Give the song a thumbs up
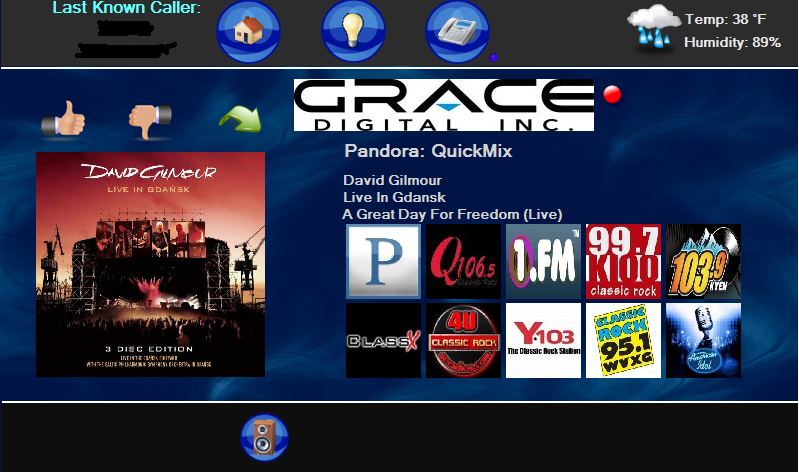 coord(63,118)
